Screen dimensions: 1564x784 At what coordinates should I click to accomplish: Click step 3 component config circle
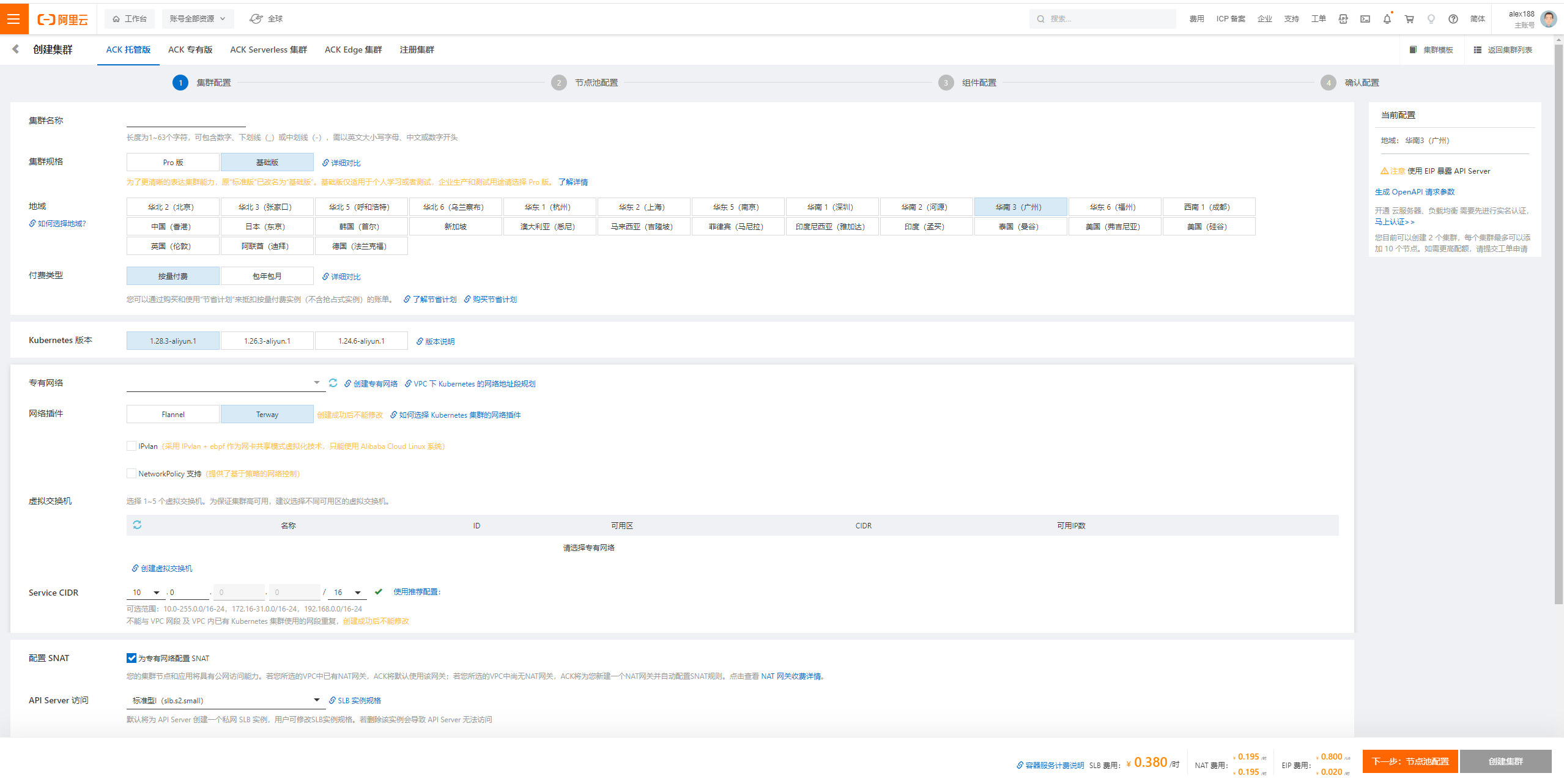tap(946, 83)
